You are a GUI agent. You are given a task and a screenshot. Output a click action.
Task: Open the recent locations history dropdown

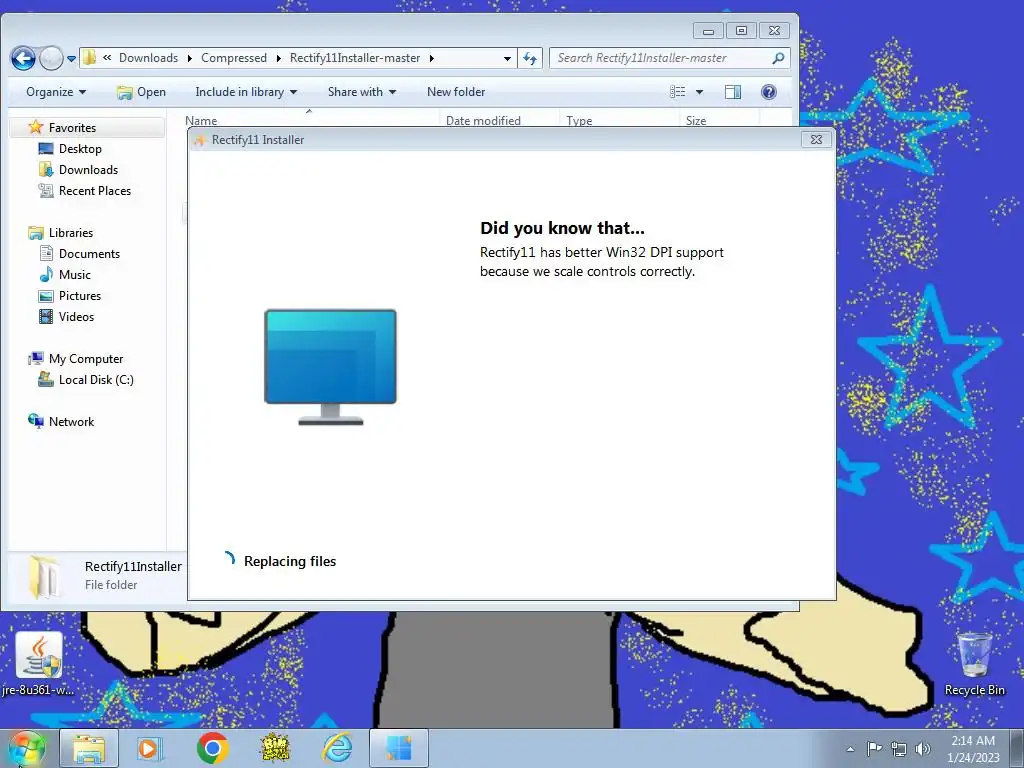(x=71, y=59)
